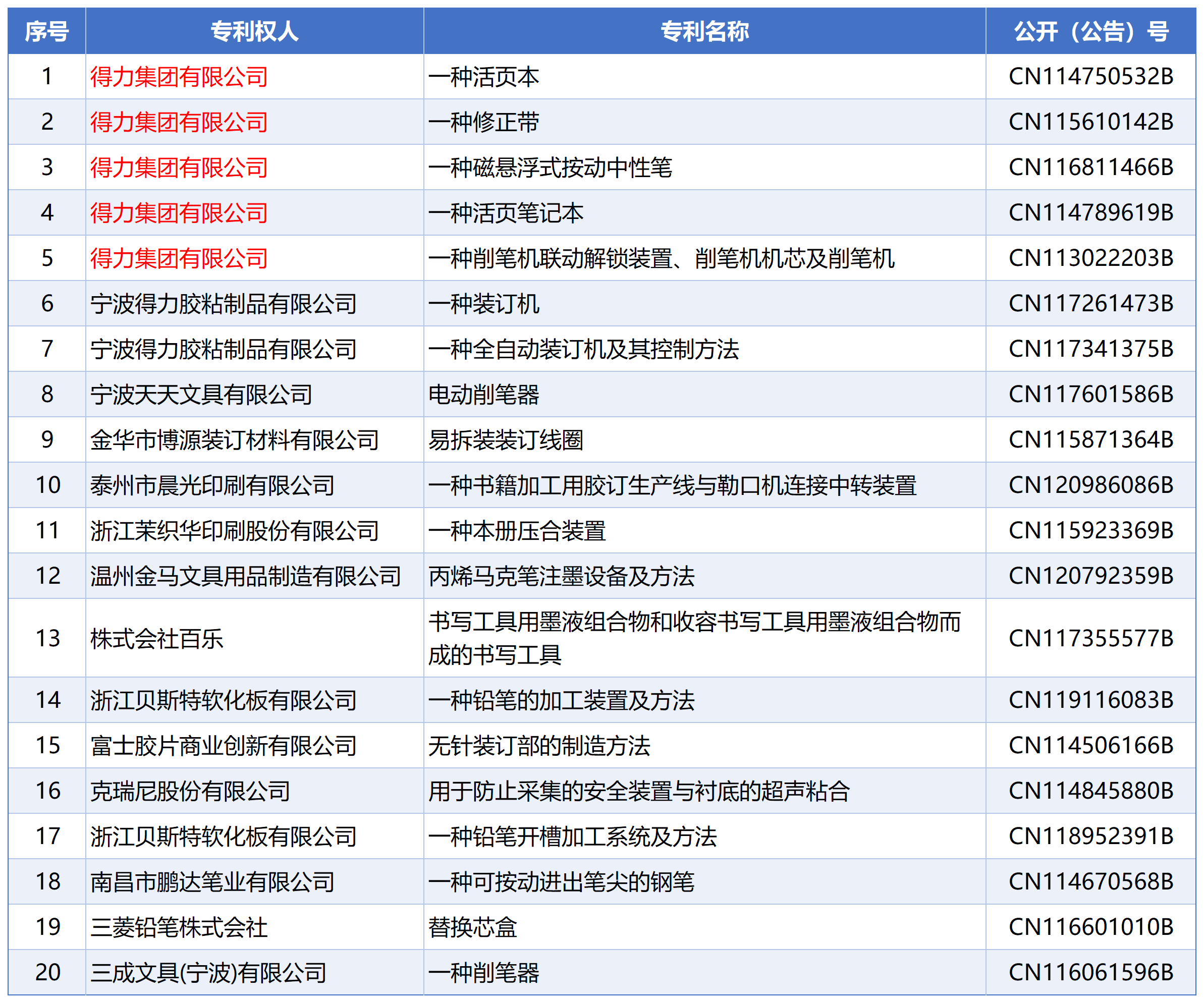The height and width of the screenshot is (1003, 1204).
Task: Select patent name 电动削笔器
Action: pos(484,395)
